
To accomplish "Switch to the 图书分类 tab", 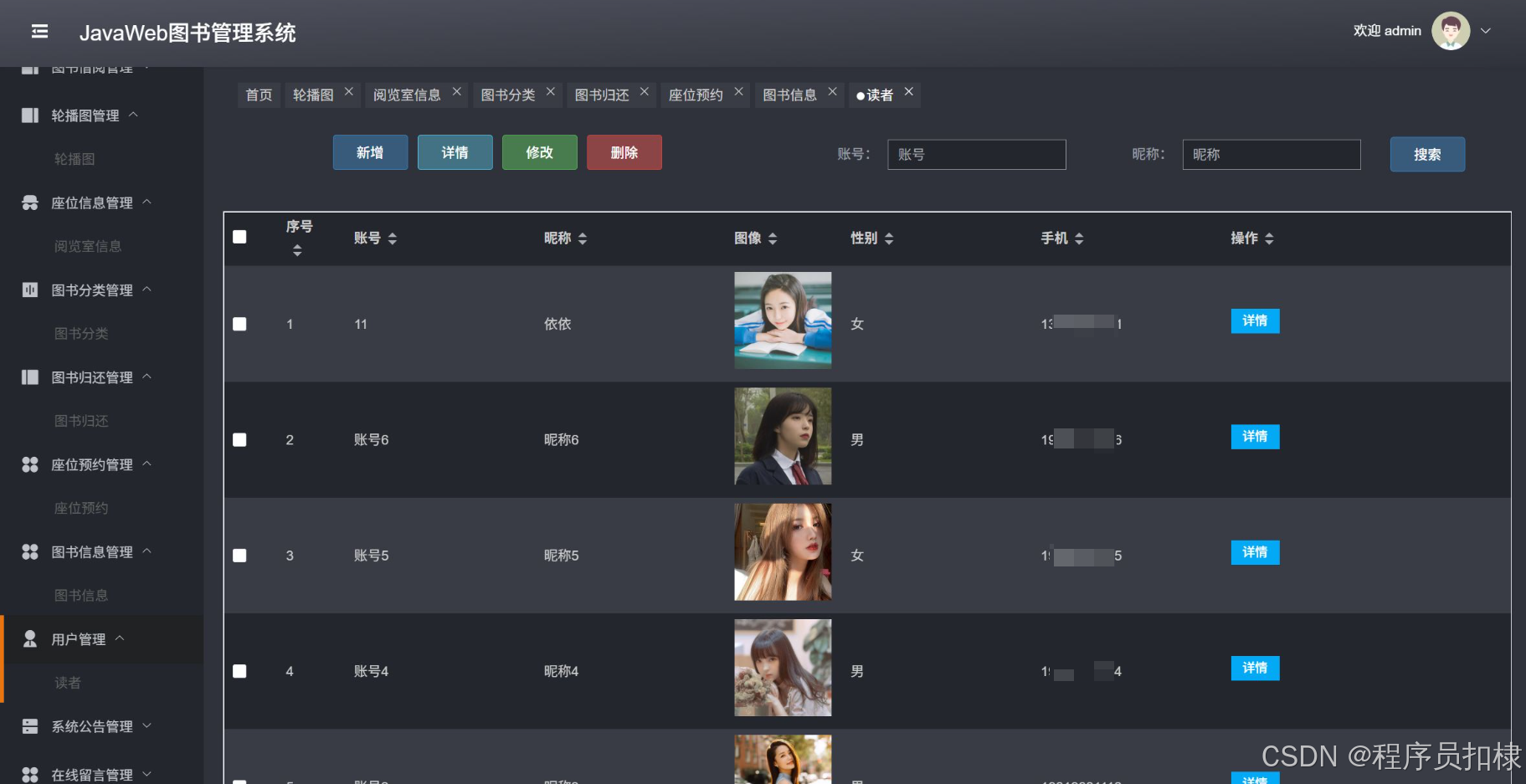I will pos(508,95).
